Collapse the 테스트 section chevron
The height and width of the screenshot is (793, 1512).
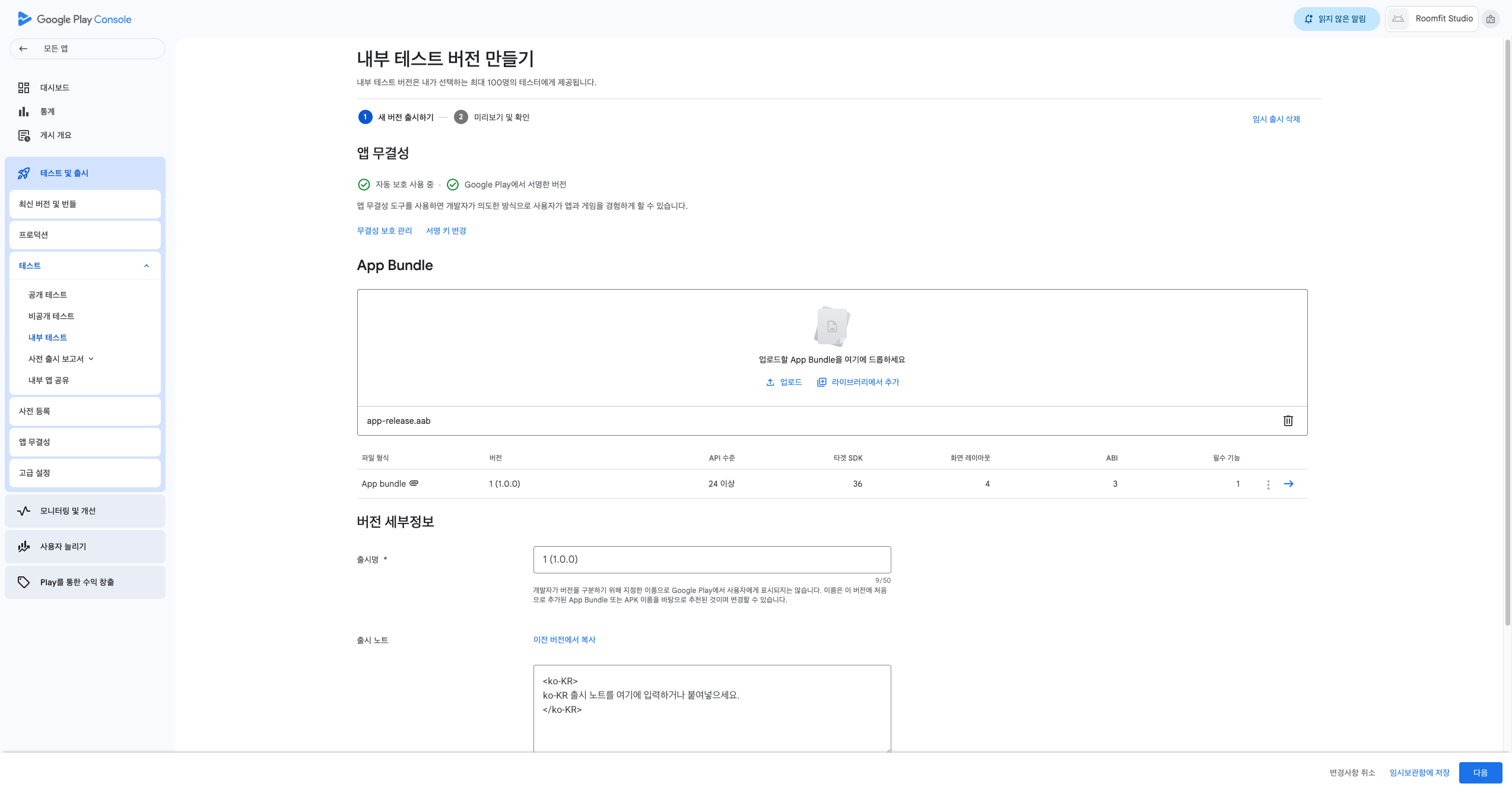tap(147, 266)
